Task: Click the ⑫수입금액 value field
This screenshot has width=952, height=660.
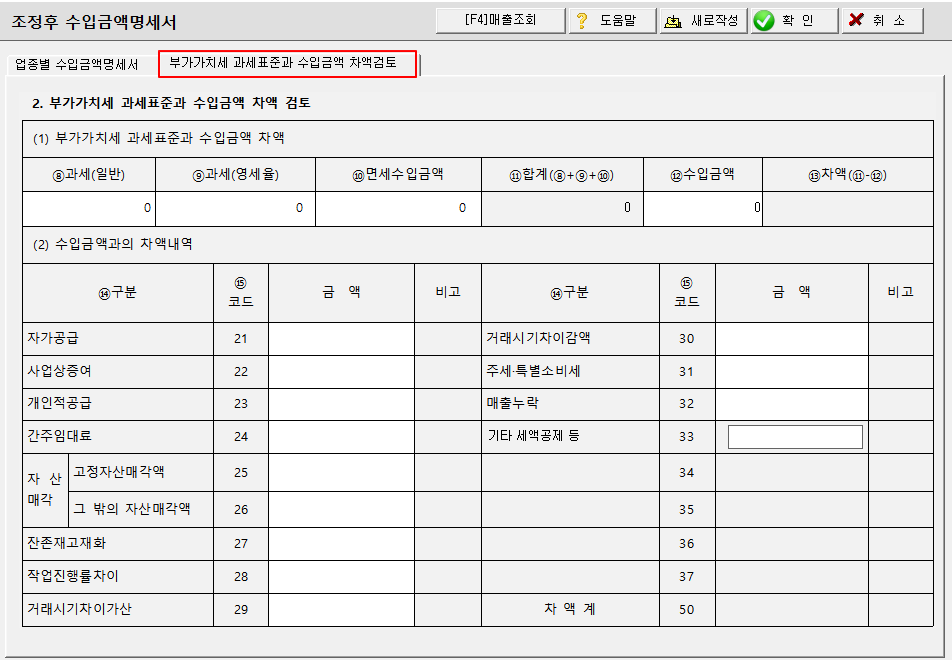Action: tap(703, 208)
